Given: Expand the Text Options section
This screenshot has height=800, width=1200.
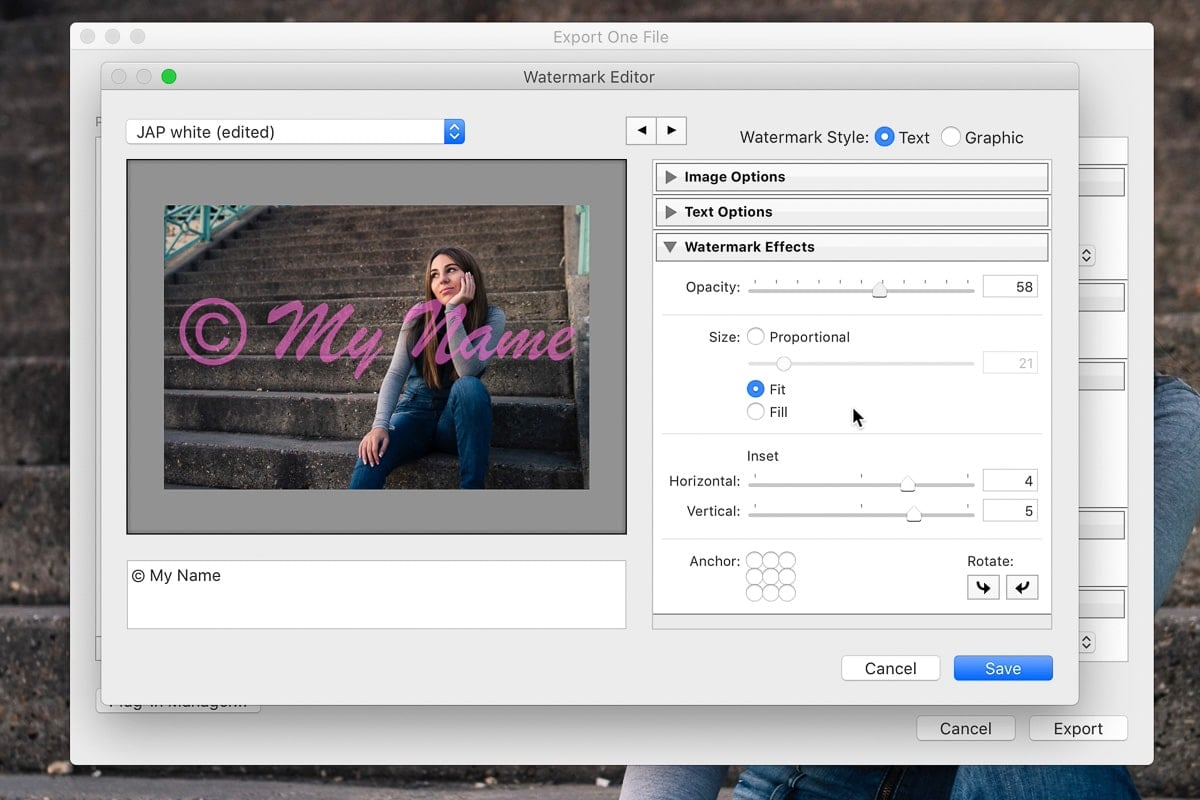Looking at the screenshot, I should [851, 212].
